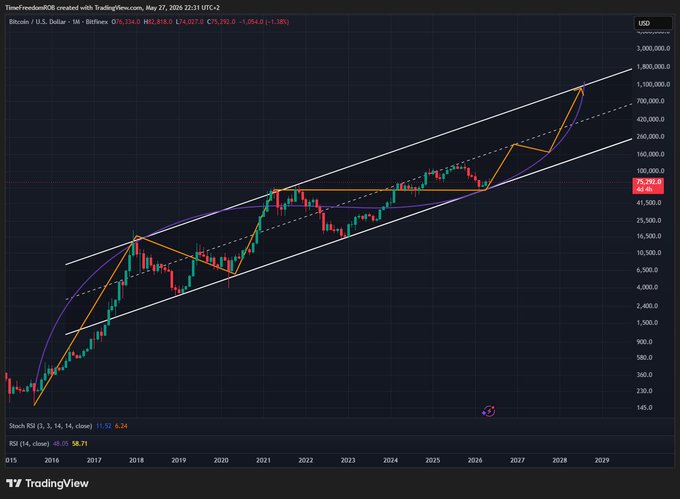Viewport: 680px width, 499px height.
Task: Click the high value H82,818.0
Action: click(x=158, y=22)
